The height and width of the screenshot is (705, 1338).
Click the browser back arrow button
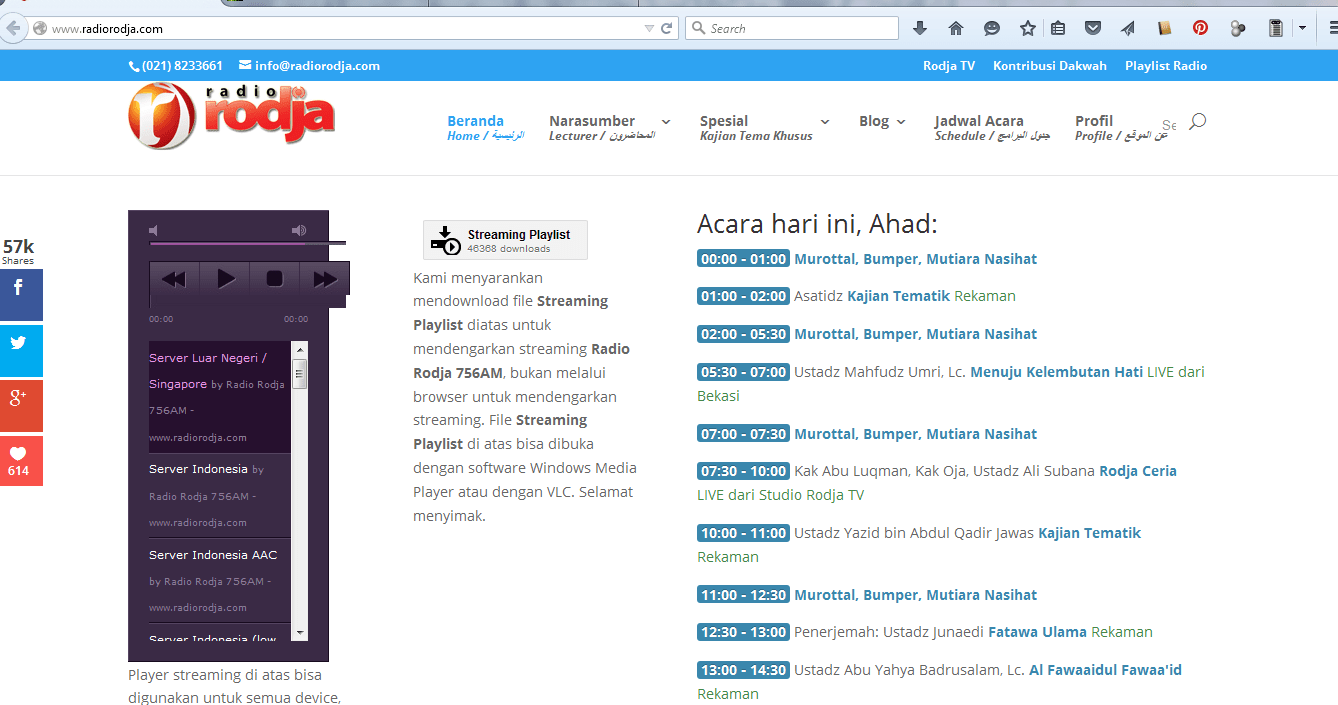(x=12, y=29)
